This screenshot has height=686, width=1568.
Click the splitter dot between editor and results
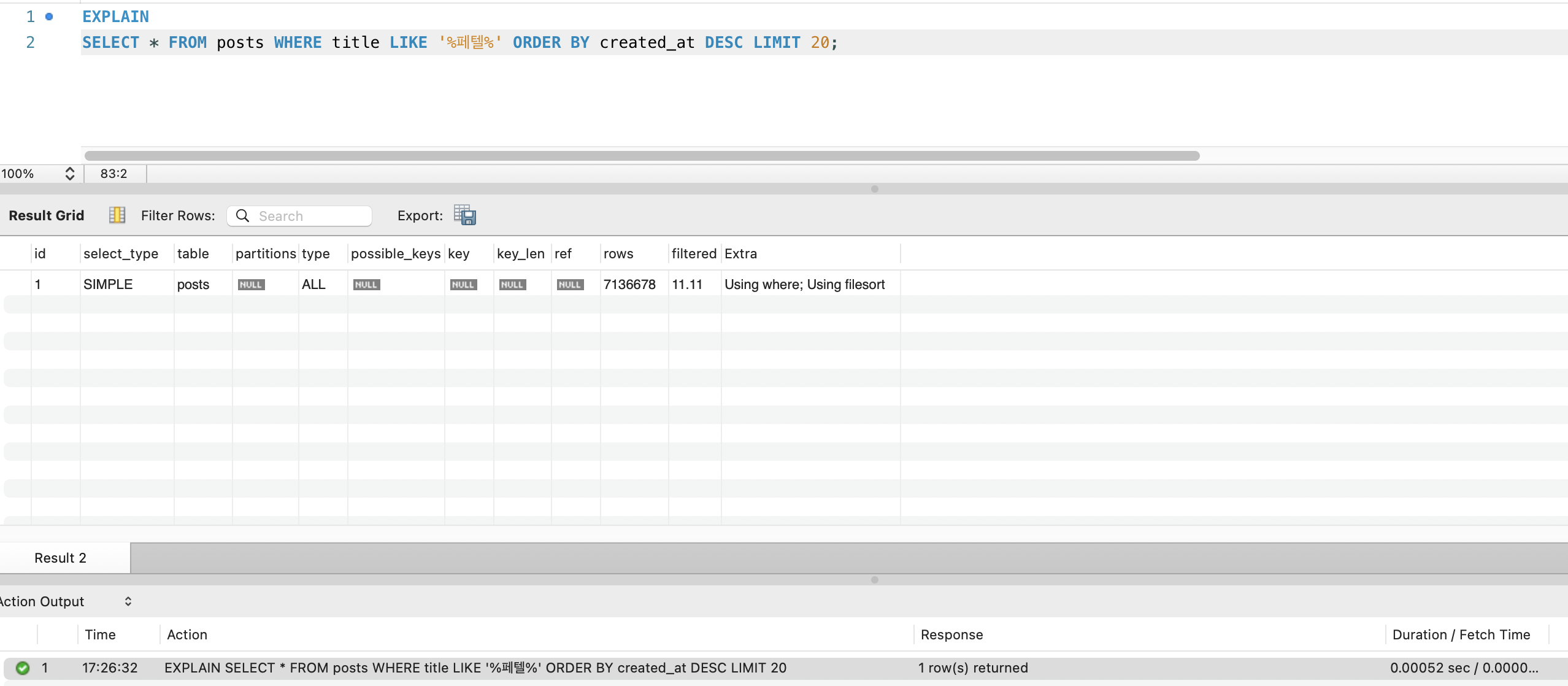point(875,189)
